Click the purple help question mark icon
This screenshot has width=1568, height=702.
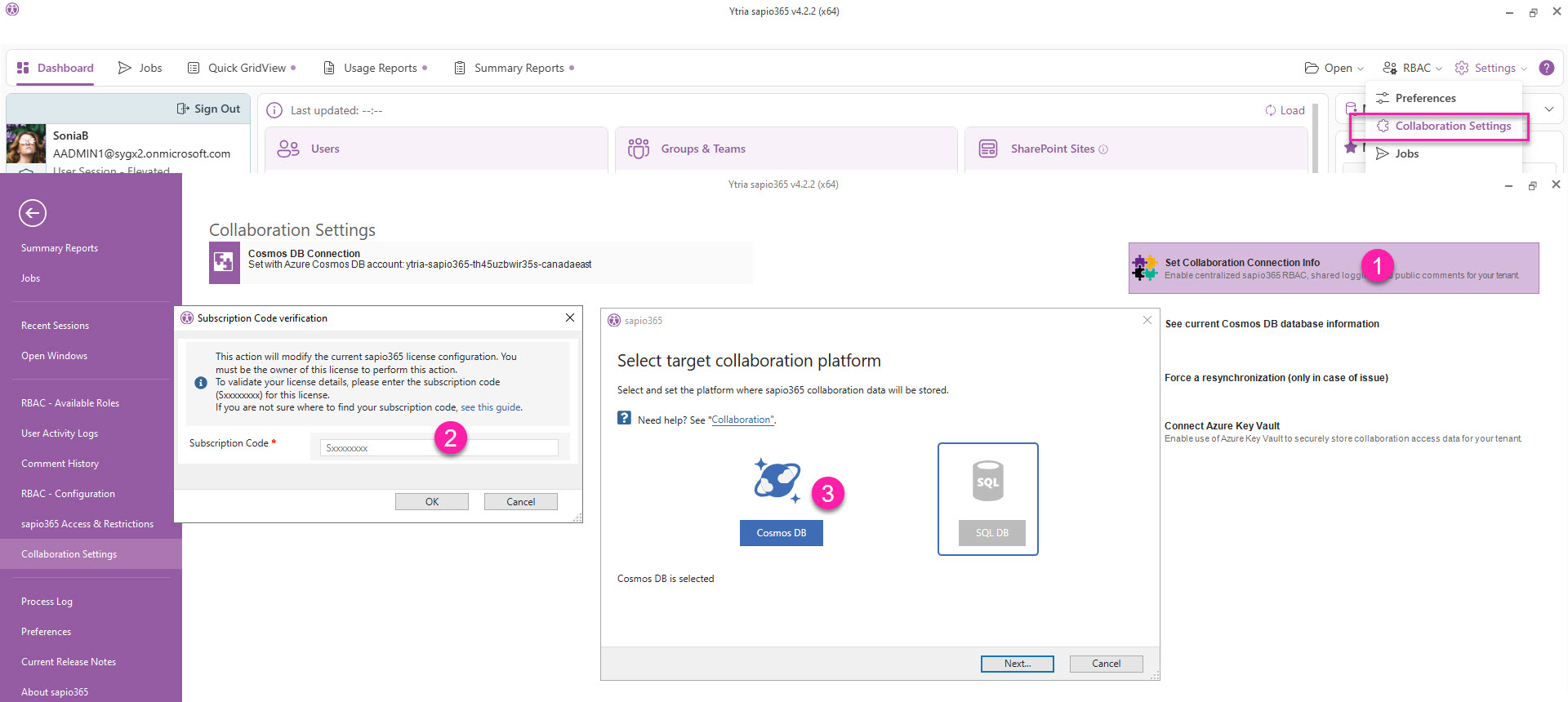pyautogui.click(x=1547, y=68)
